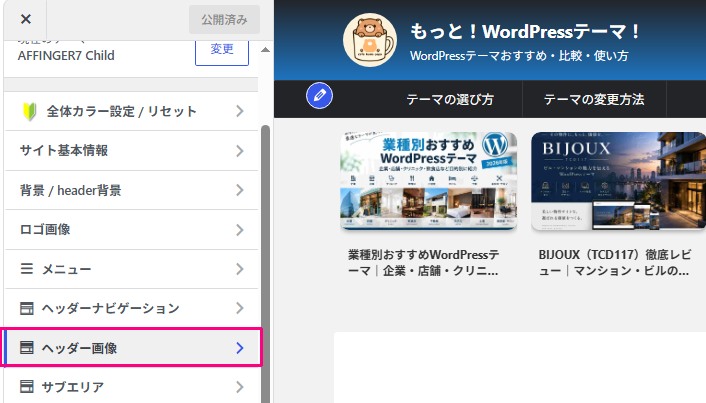The height and width of the screenshot is (403, 706).
Task: Open 背景 / header背景 section
Action: pyautogui.click(x=131, y=190)
